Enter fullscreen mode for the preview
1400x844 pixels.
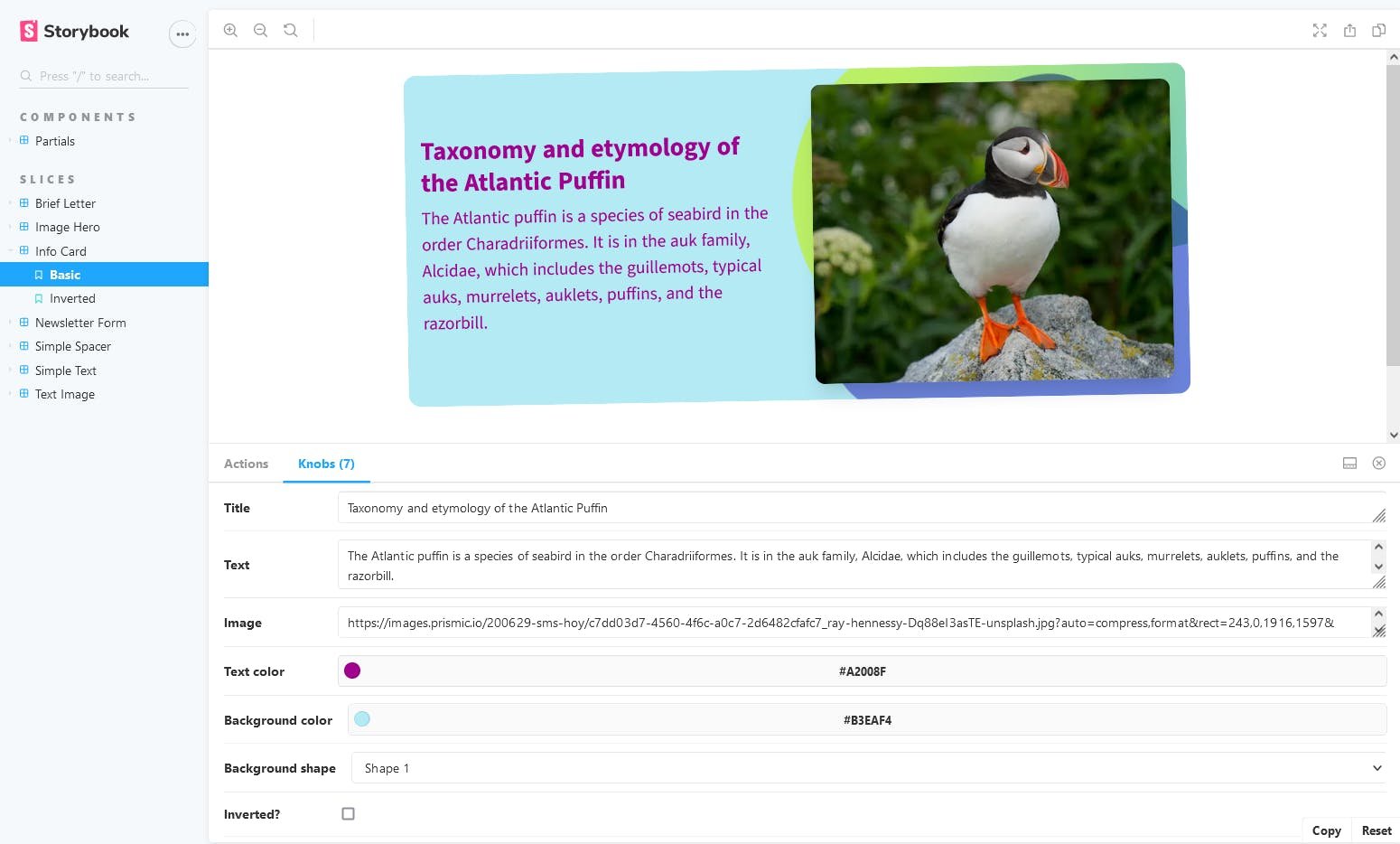click(1320, 30)
